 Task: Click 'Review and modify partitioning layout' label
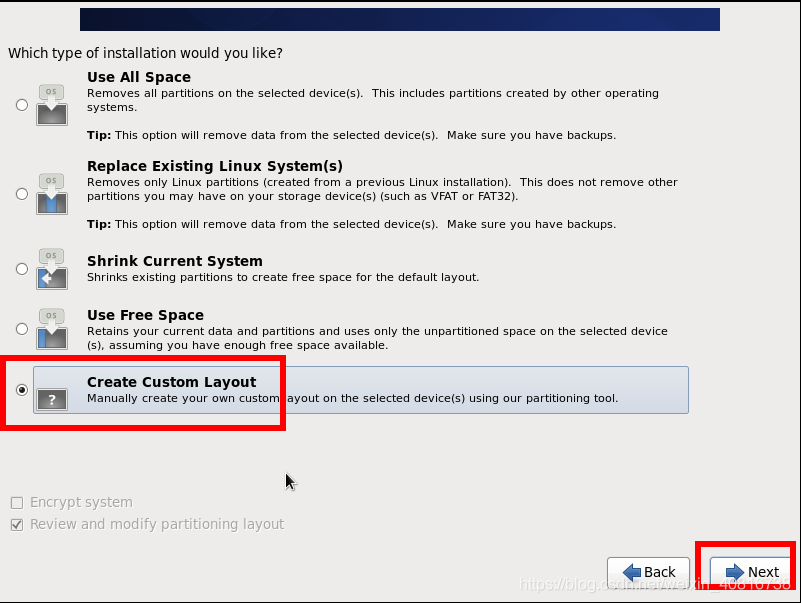tap(157, 524)
